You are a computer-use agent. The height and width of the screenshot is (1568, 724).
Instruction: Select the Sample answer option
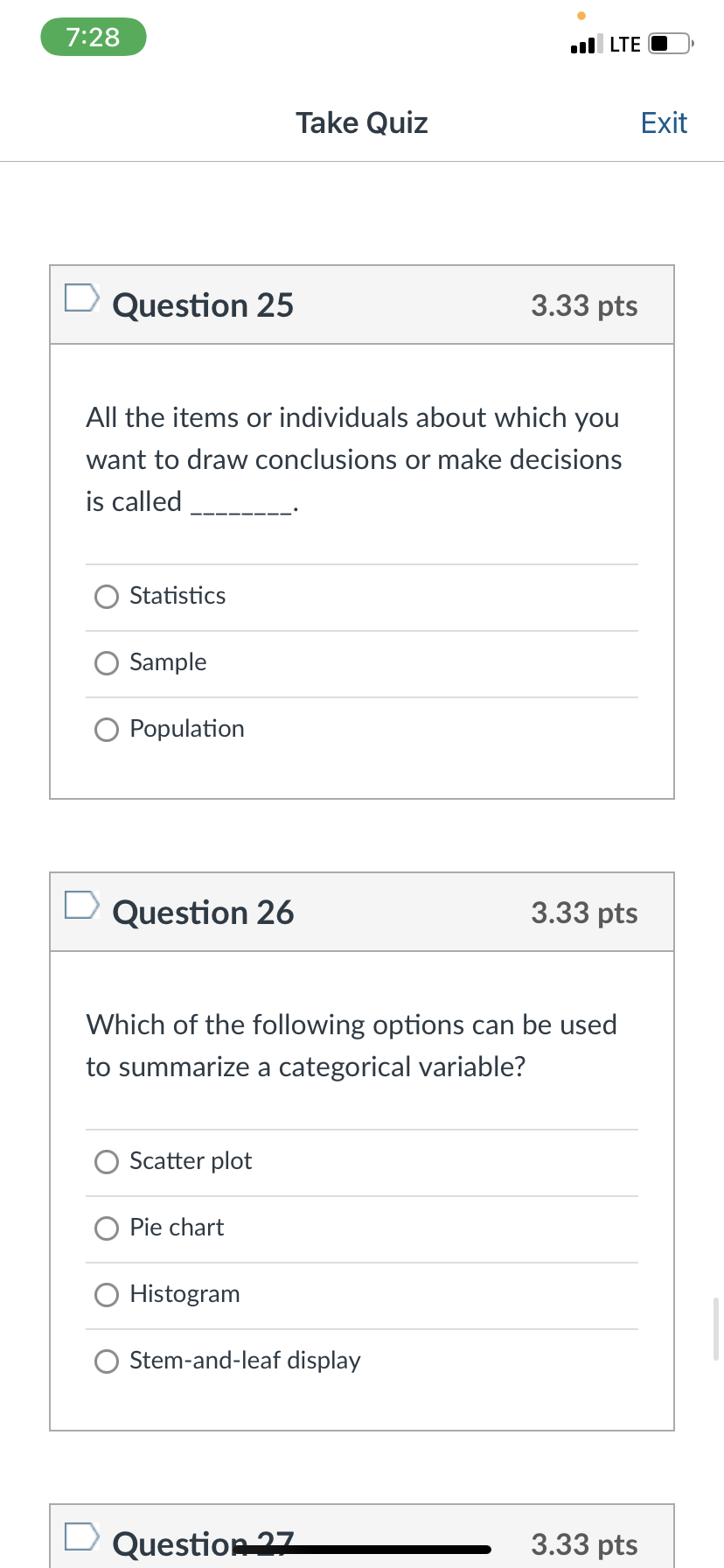(107, 663)
